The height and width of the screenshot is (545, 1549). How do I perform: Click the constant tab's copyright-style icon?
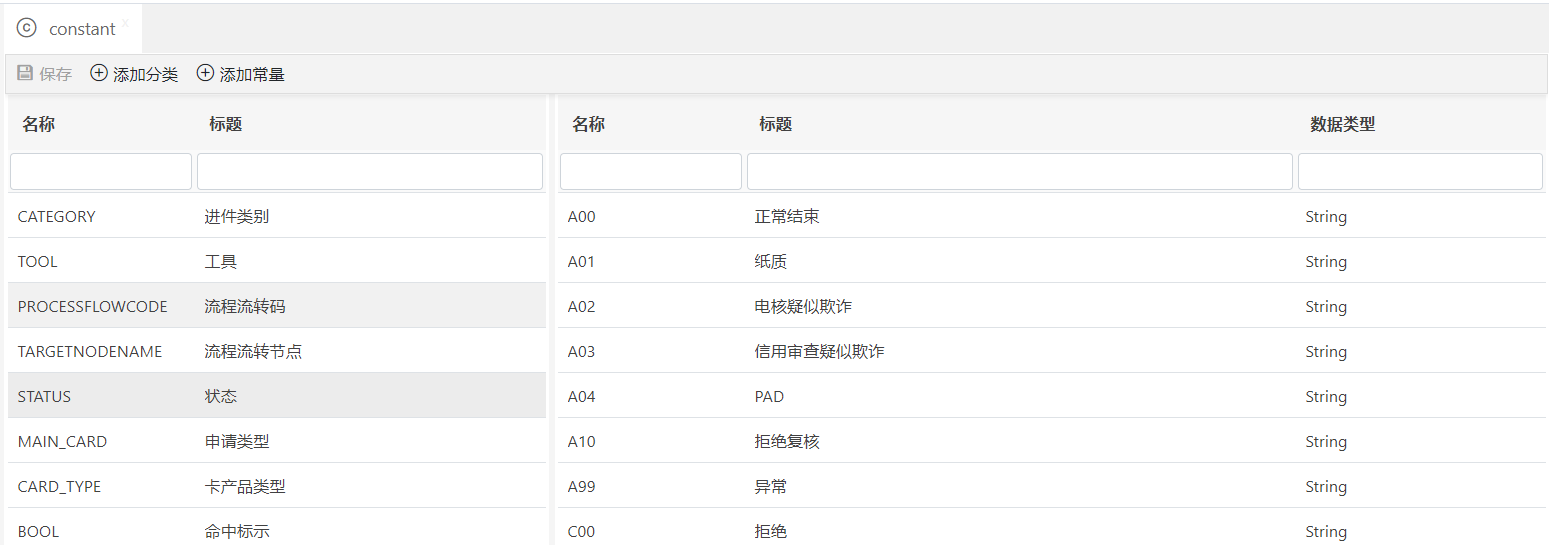27,28
